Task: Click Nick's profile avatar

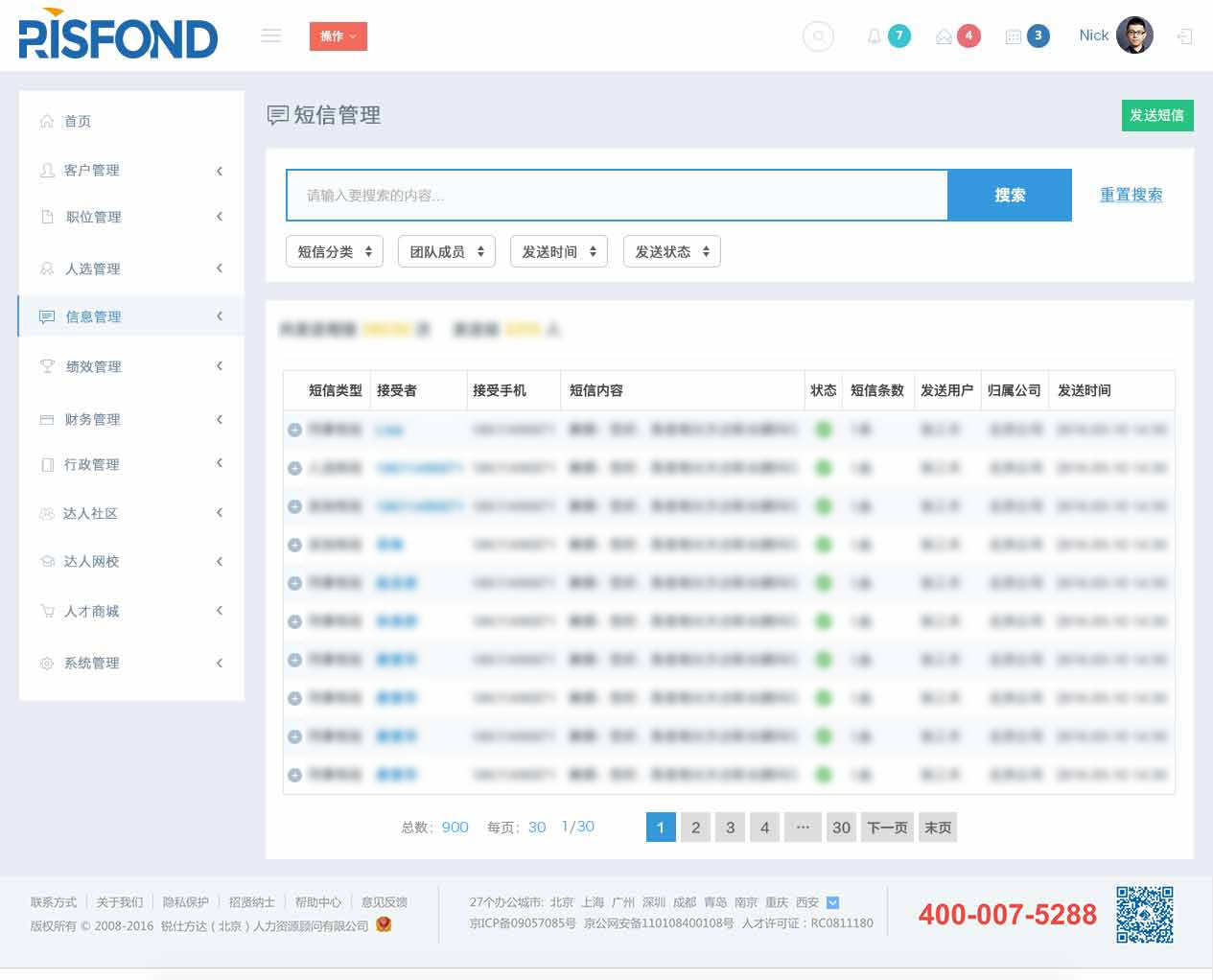Action: [1134, 35]
